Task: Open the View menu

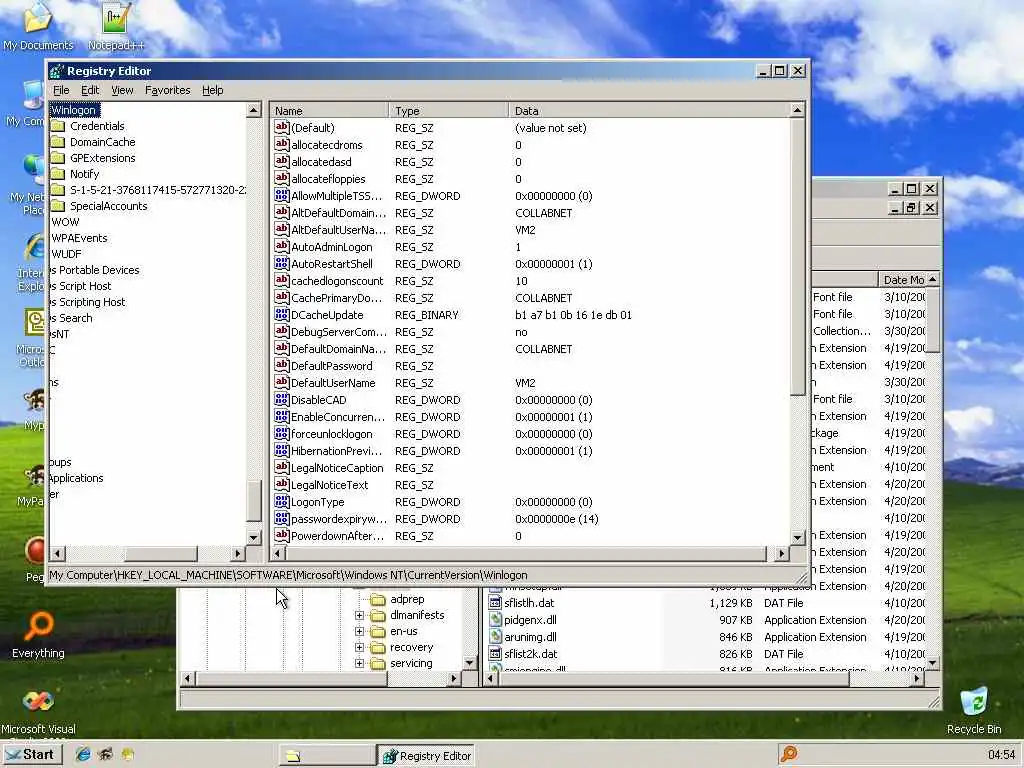Action: (x=122, y=90)
